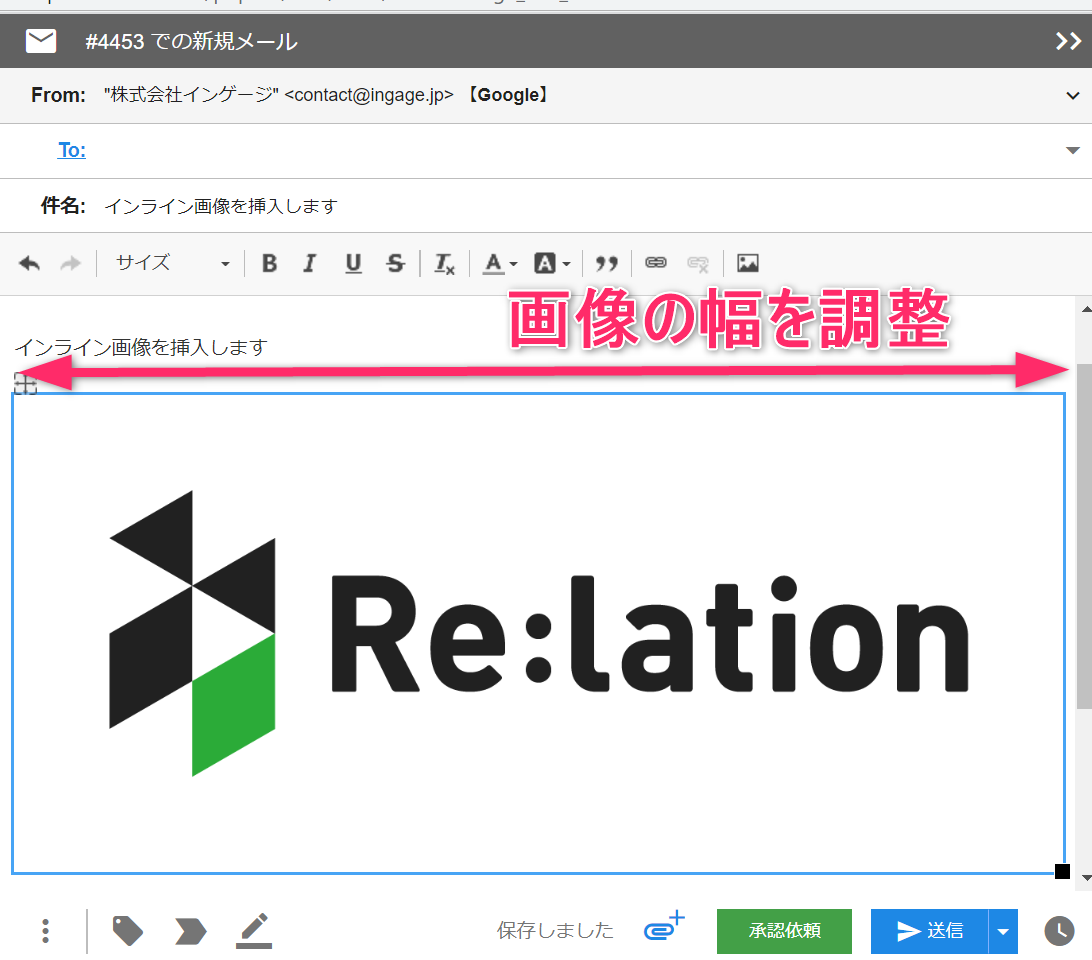Click the envelope mail icon in header
The height and width of the screenshot is (960, 1092).
[40, 41]
